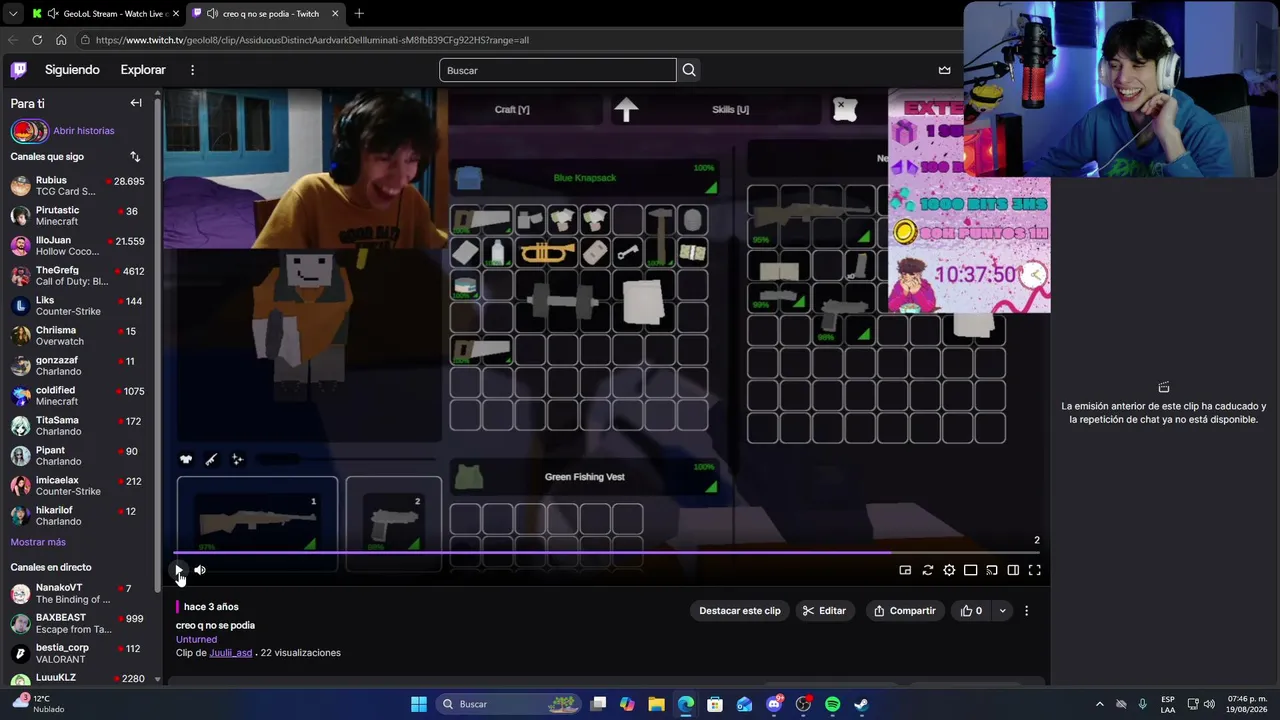Open the IlloJuan channel in the sidebar

point(78,246)
